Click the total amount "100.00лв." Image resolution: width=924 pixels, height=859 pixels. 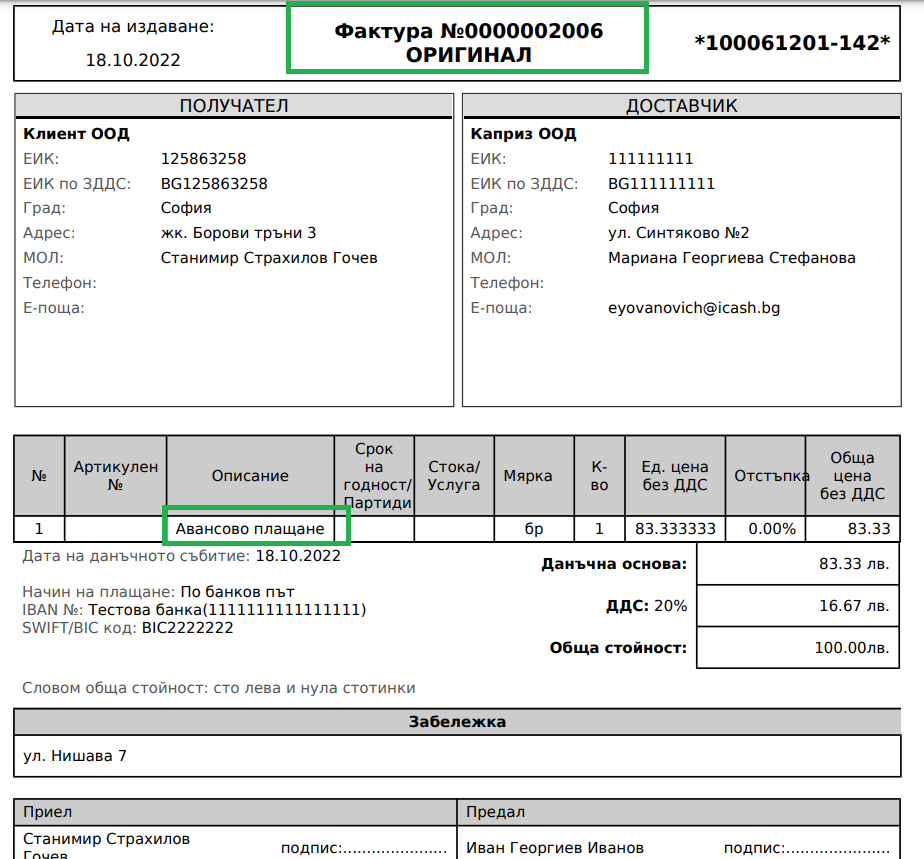852,648
